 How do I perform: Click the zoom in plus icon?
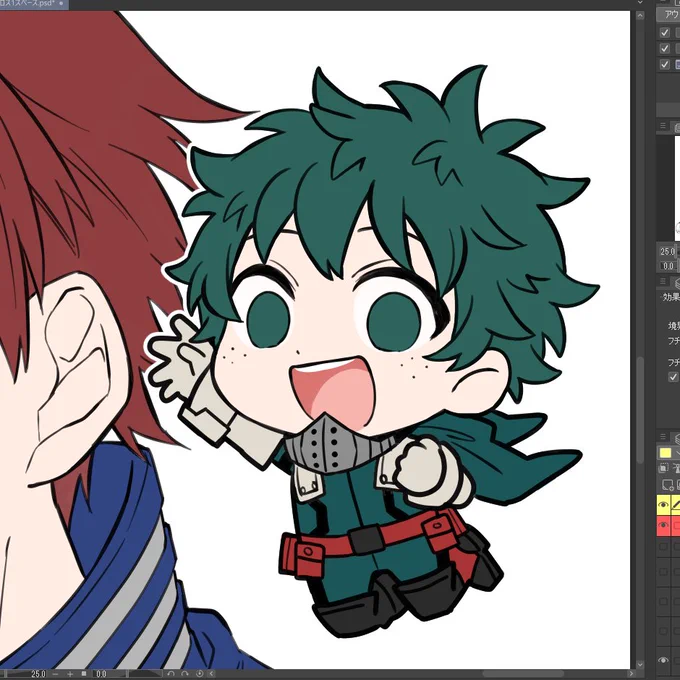tap(70, 674)
